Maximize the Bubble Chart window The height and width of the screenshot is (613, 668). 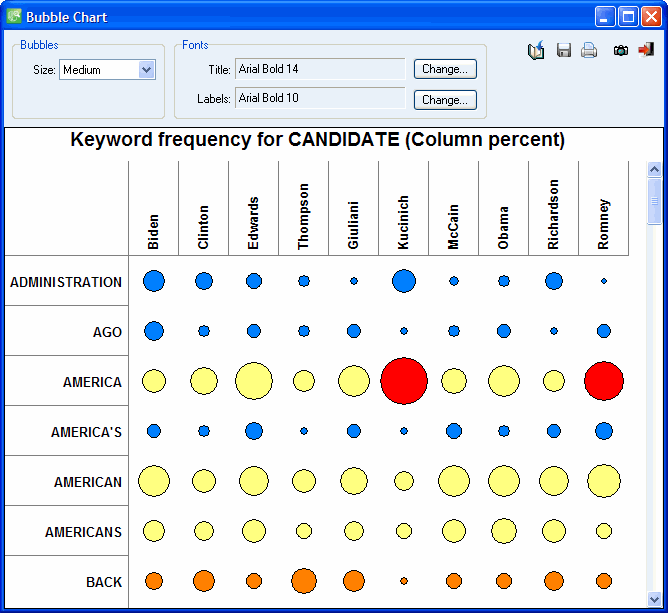click(x=628, y=16)
